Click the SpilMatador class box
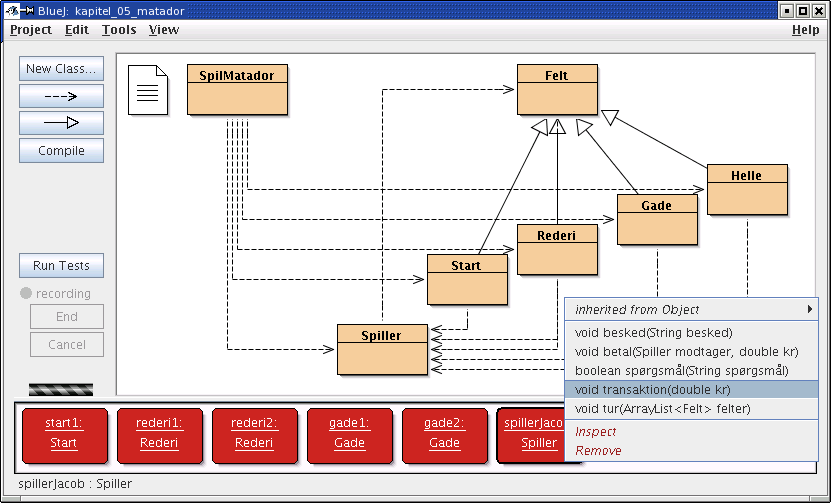The height and width of the screenshot is (503, 831). 237,89
